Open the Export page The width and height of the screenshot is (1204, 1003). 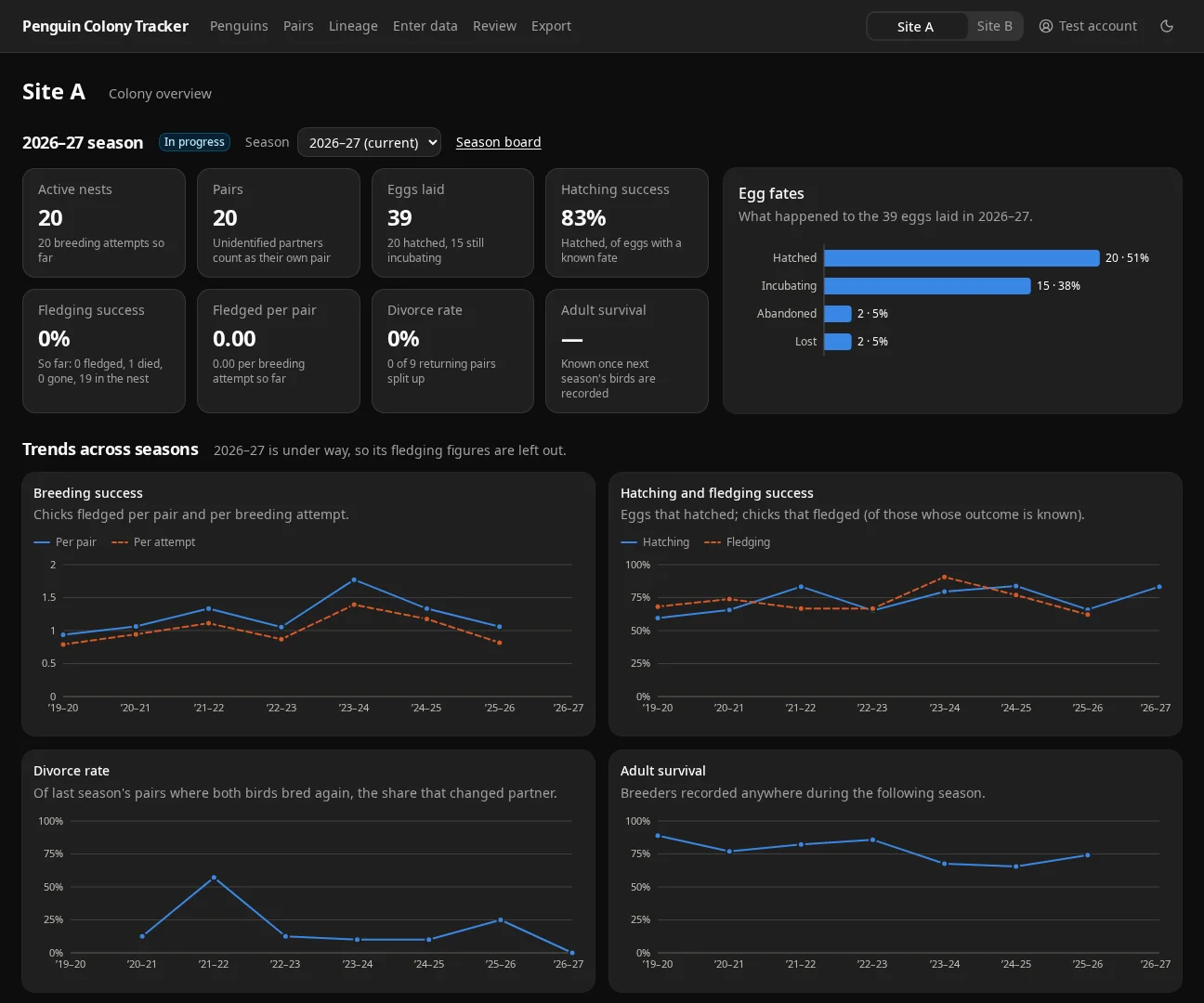(x=551, y=26)
